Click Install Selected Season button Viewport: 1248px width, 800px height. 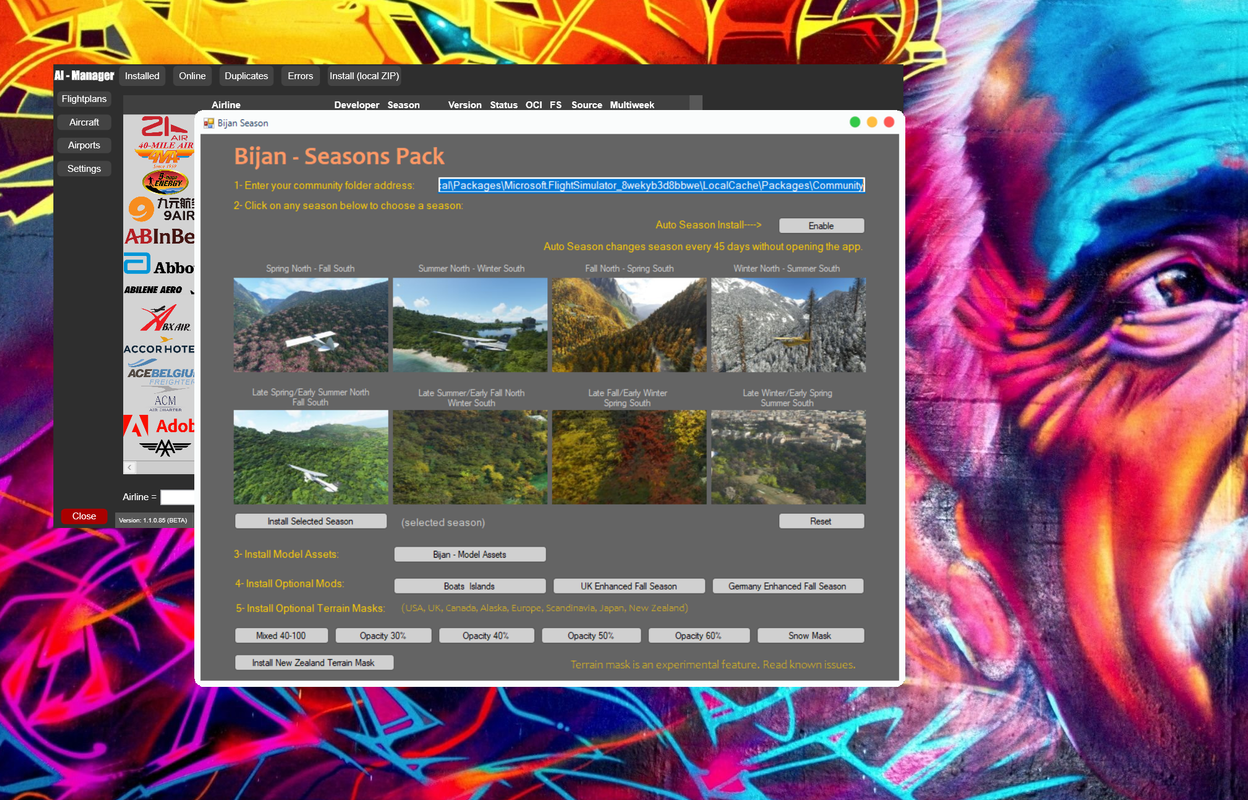pyautogui.click(x=310, y=521)
